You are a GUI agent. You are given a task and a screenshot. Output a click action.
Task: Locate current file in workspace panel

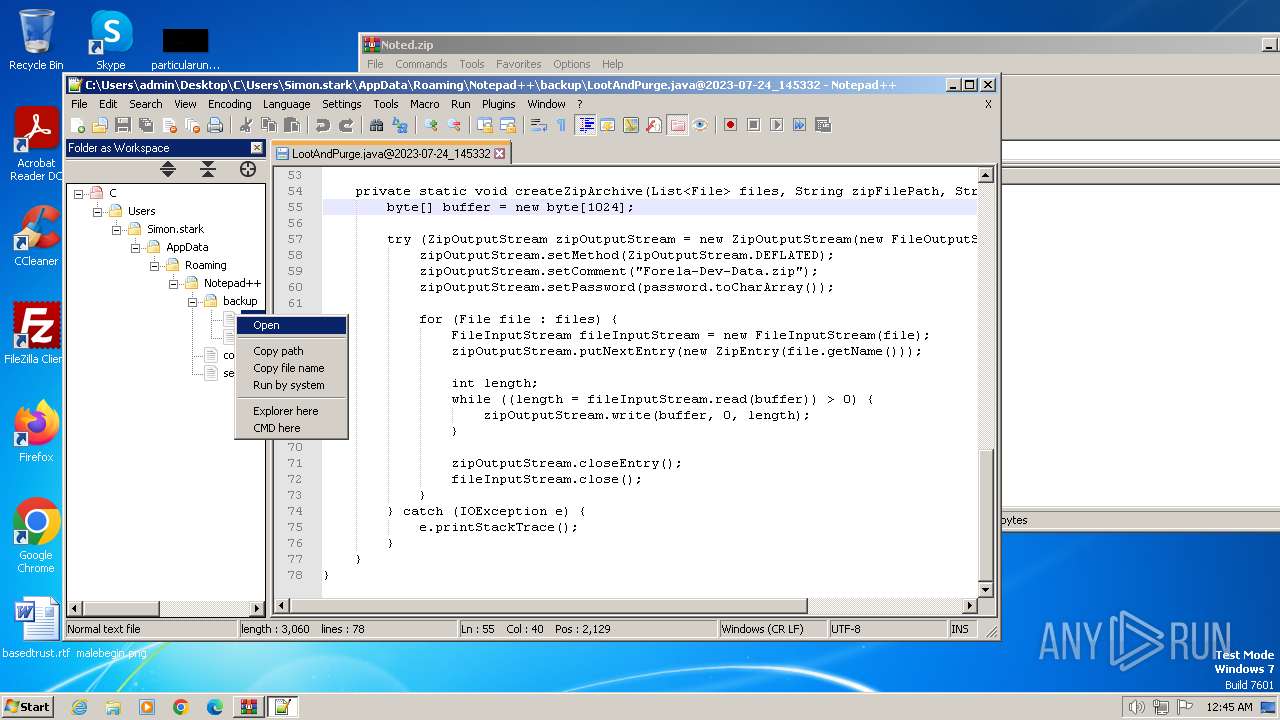(x=248, y=169)
